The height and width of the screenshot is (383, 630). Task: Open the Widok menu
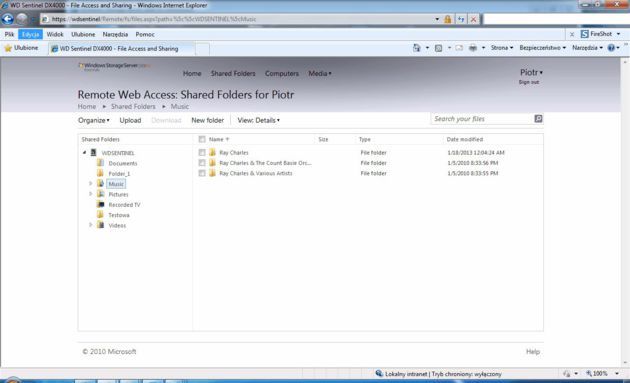55,35
